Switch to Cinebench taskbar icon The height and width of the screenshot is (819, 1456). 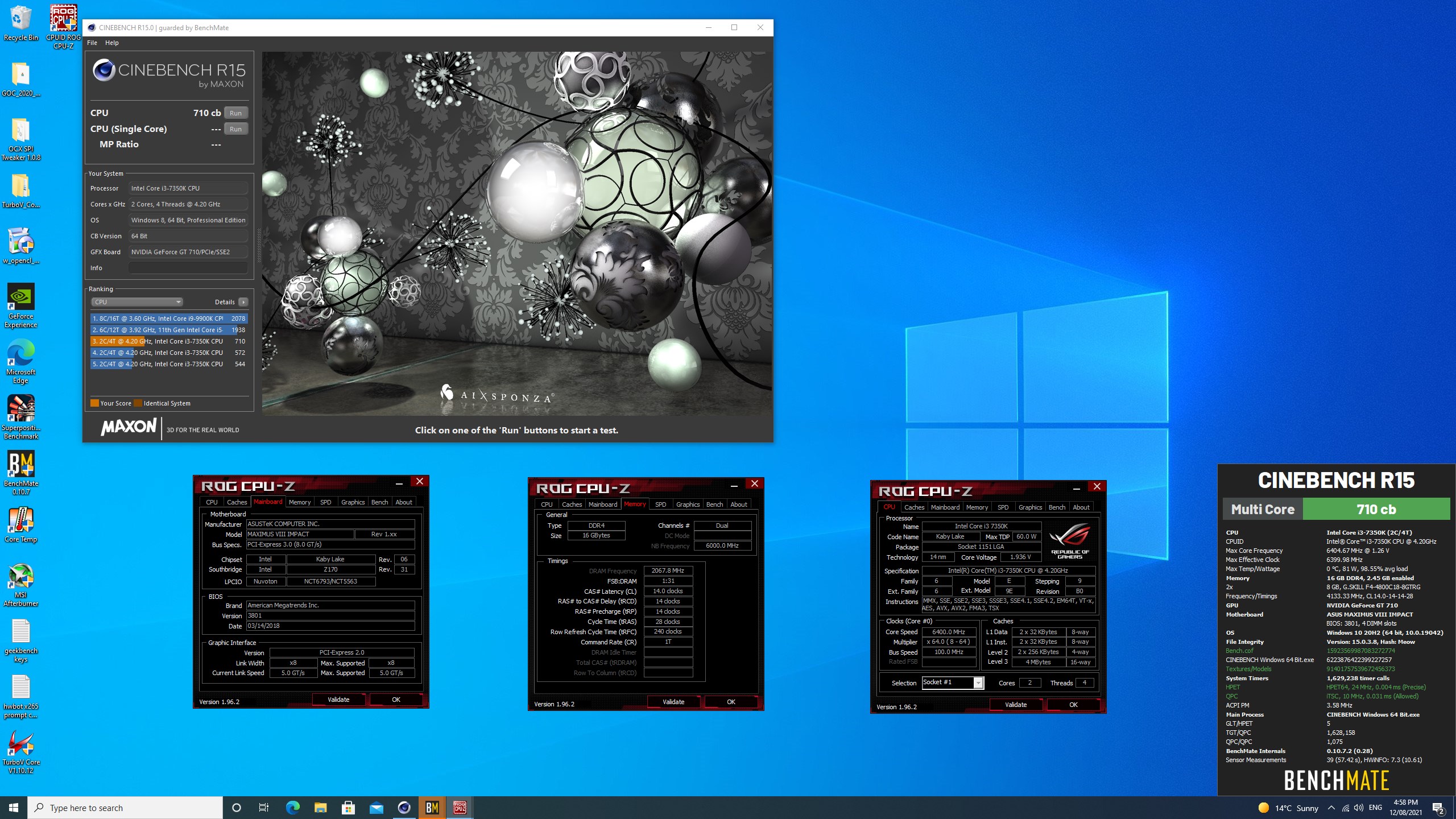point(404,808)
